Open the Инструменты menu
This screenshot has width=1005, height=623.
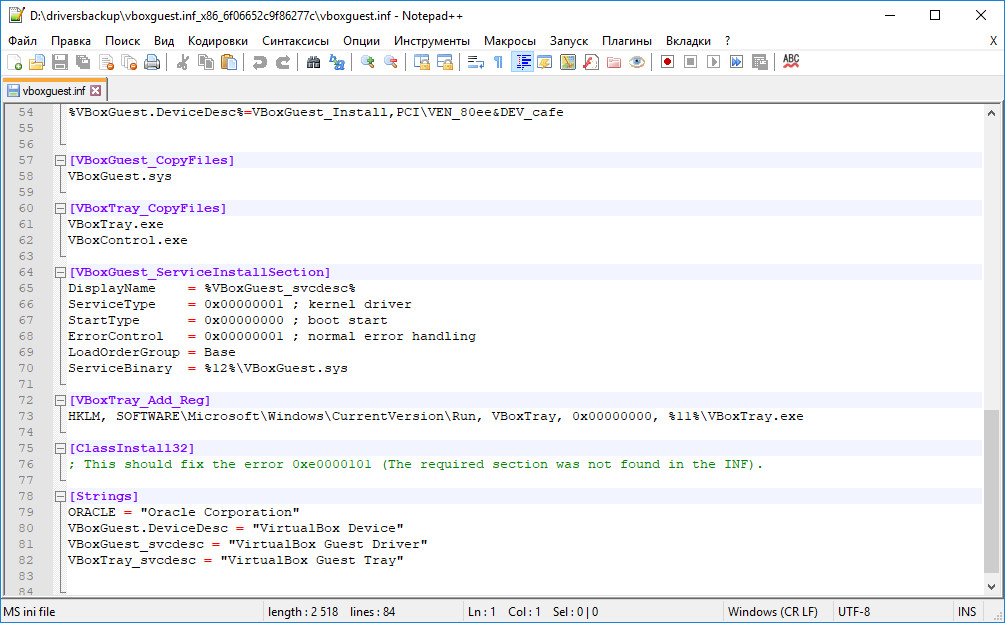(432, 41)
